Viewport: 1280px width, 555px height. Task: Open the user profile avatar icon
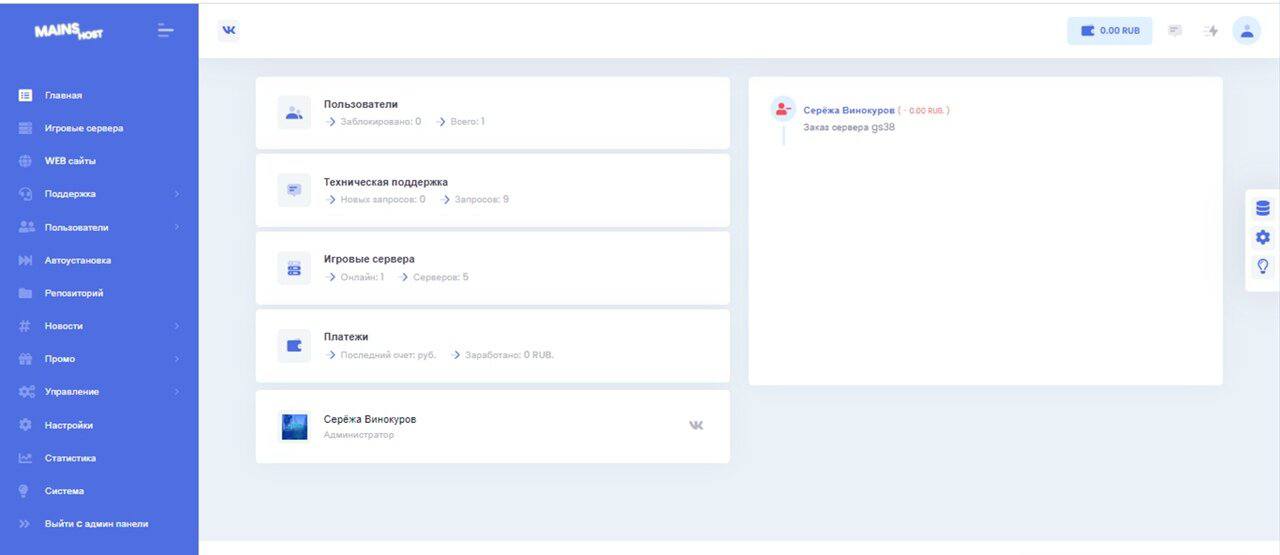point(1246,31)
